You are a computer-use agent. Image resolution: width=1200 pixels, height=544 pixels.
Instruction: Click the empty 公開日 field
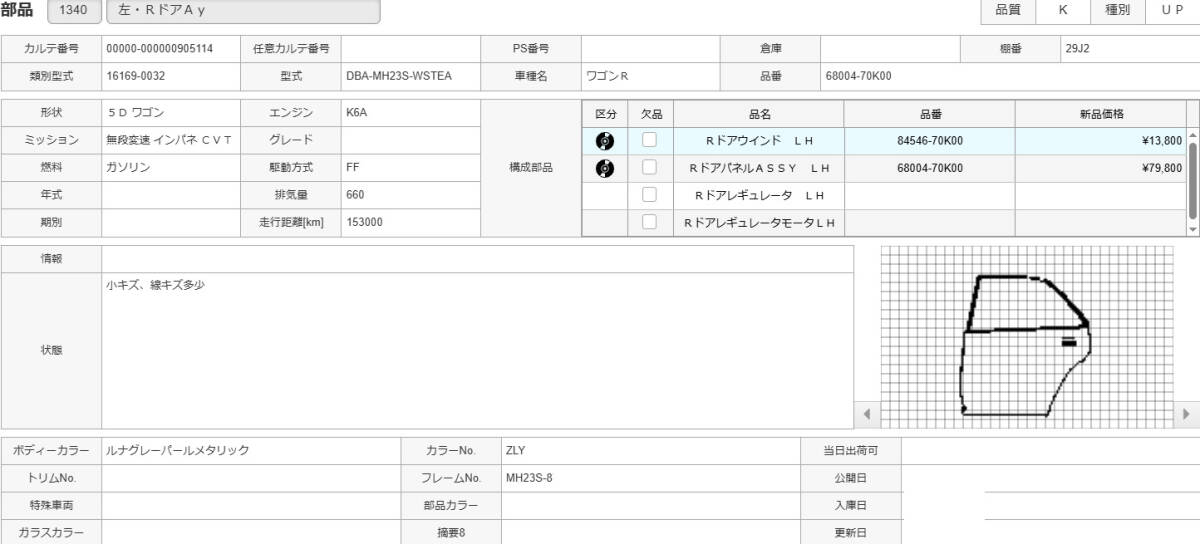(x=1050, y=478)
